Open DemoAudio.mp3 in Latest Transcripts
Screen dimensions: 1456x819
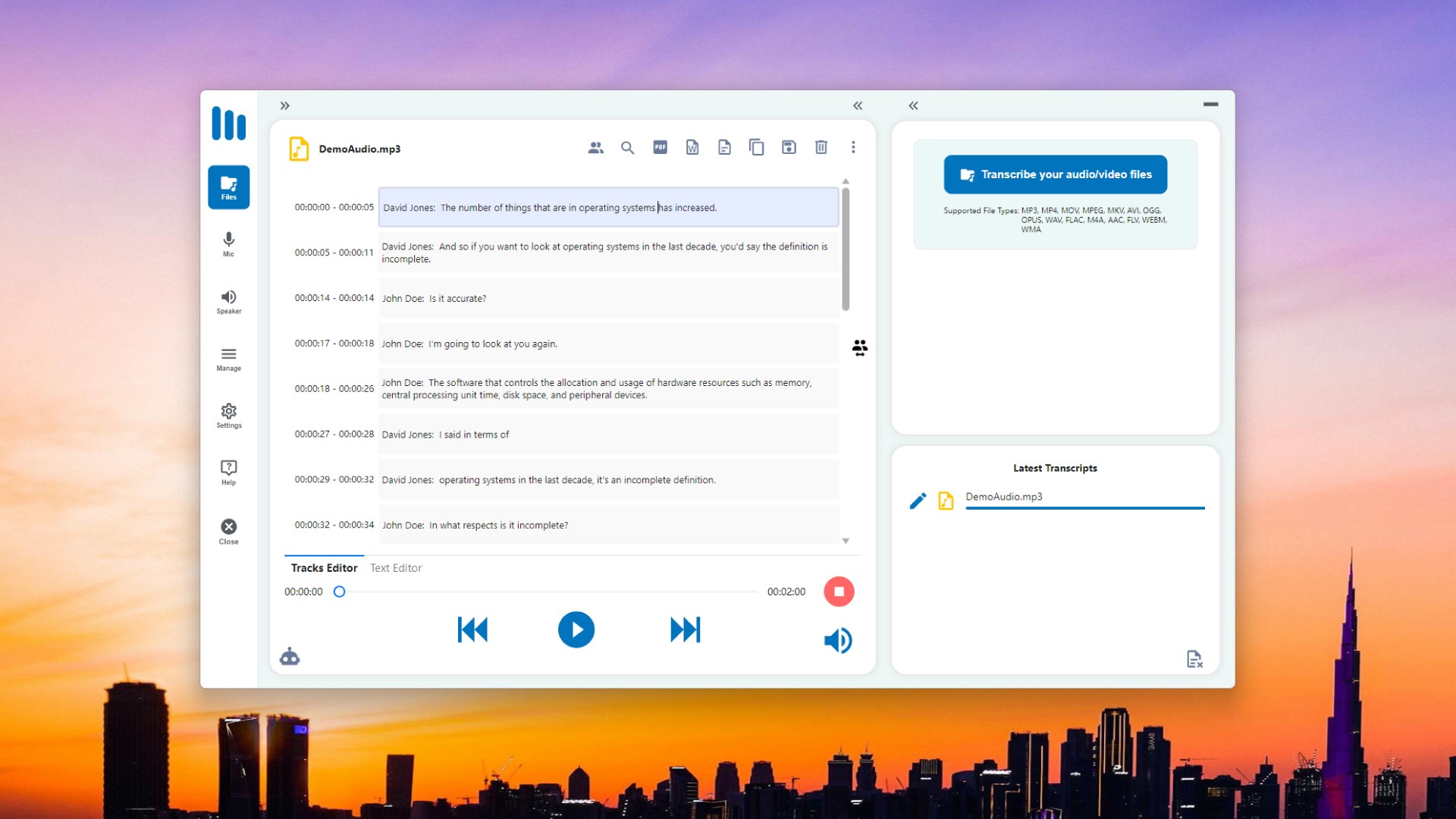(1003, 497)
